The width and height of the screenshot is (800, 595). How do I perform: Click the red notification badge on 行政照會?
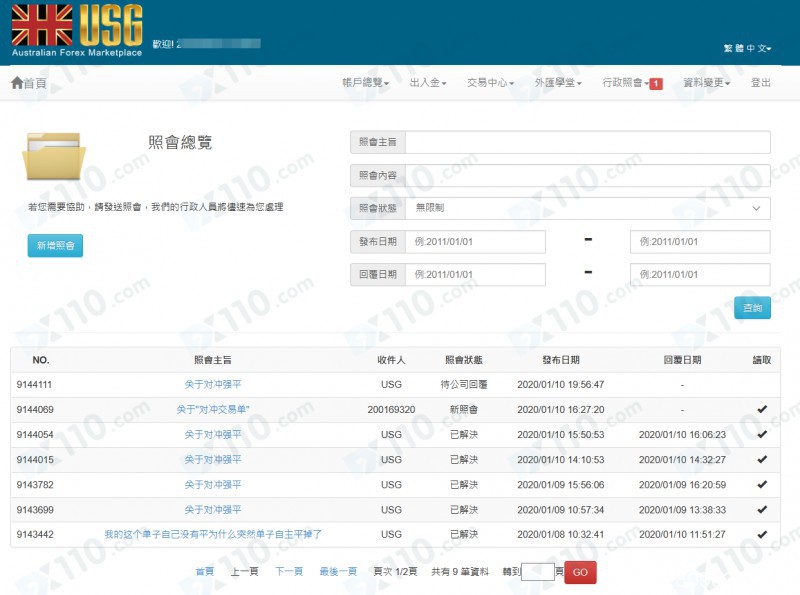coord(656,84)
